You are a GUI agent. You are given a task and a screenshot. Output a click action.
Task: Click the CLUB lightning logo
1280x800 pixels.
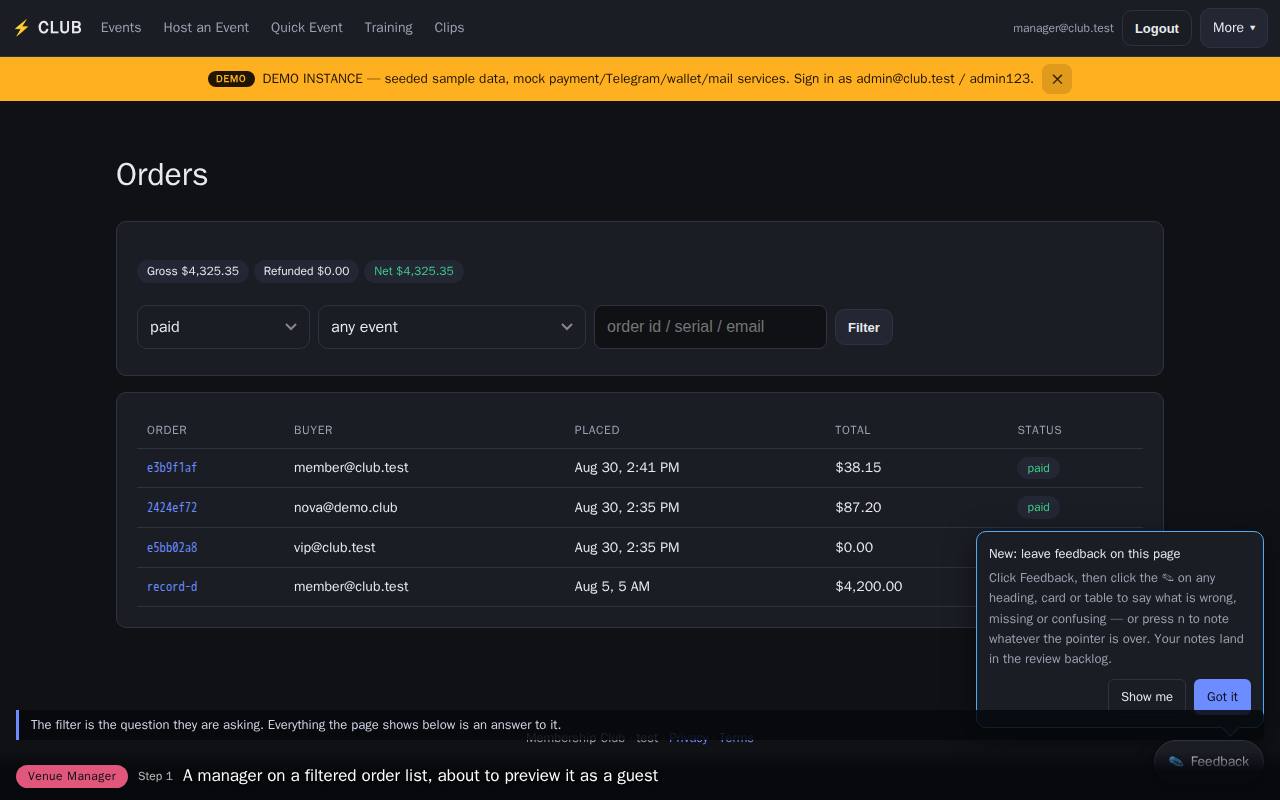[x=47, y=28]
